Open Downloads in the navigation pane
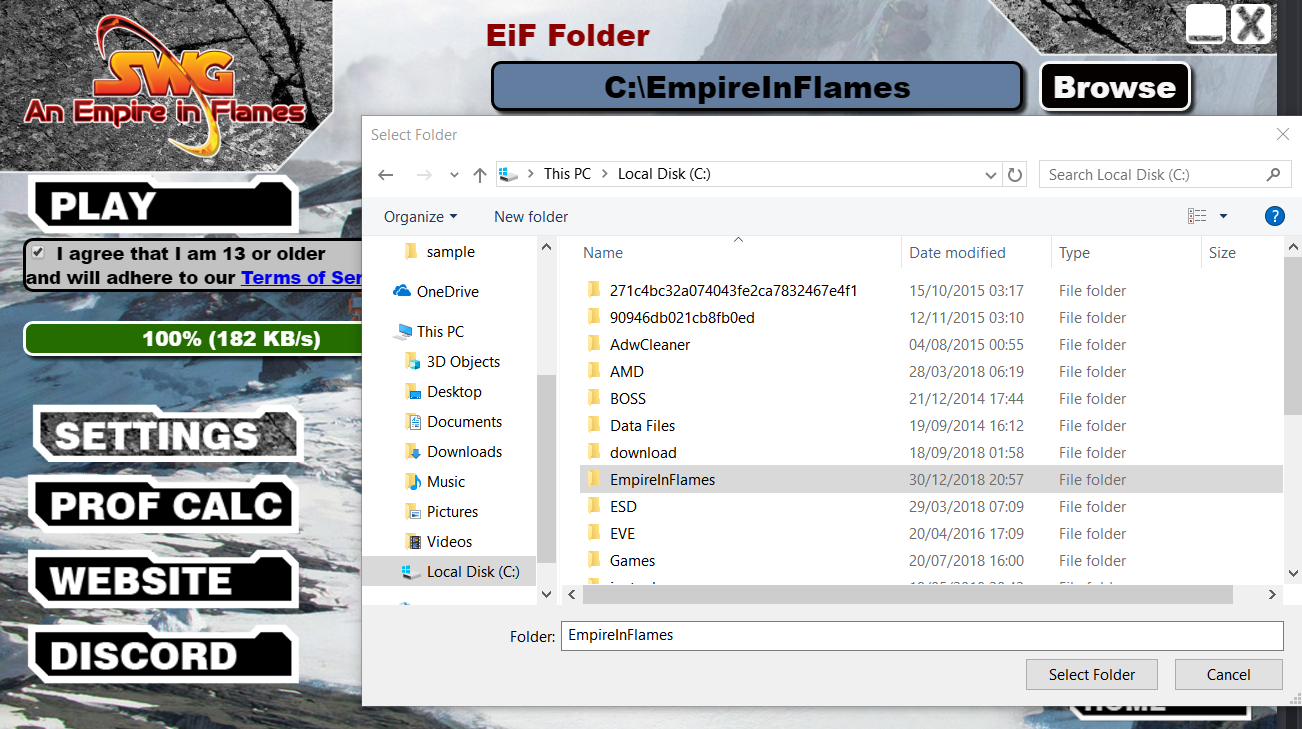Screen dimensions: 1302x729 coord(453,452)
